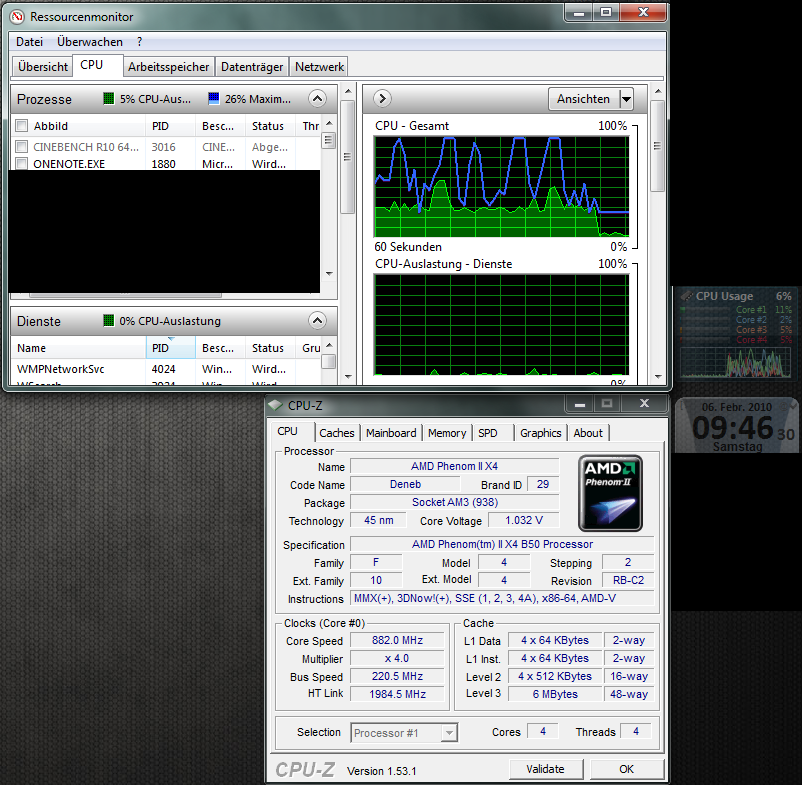802x785 pixels.
Task: Click the CPU-Z title bar icon
Action: coord(276,405)
